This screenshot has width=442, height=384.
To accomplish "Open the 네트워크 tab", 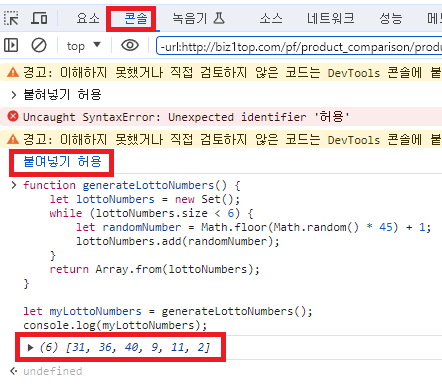I will [x=330, y=18].
